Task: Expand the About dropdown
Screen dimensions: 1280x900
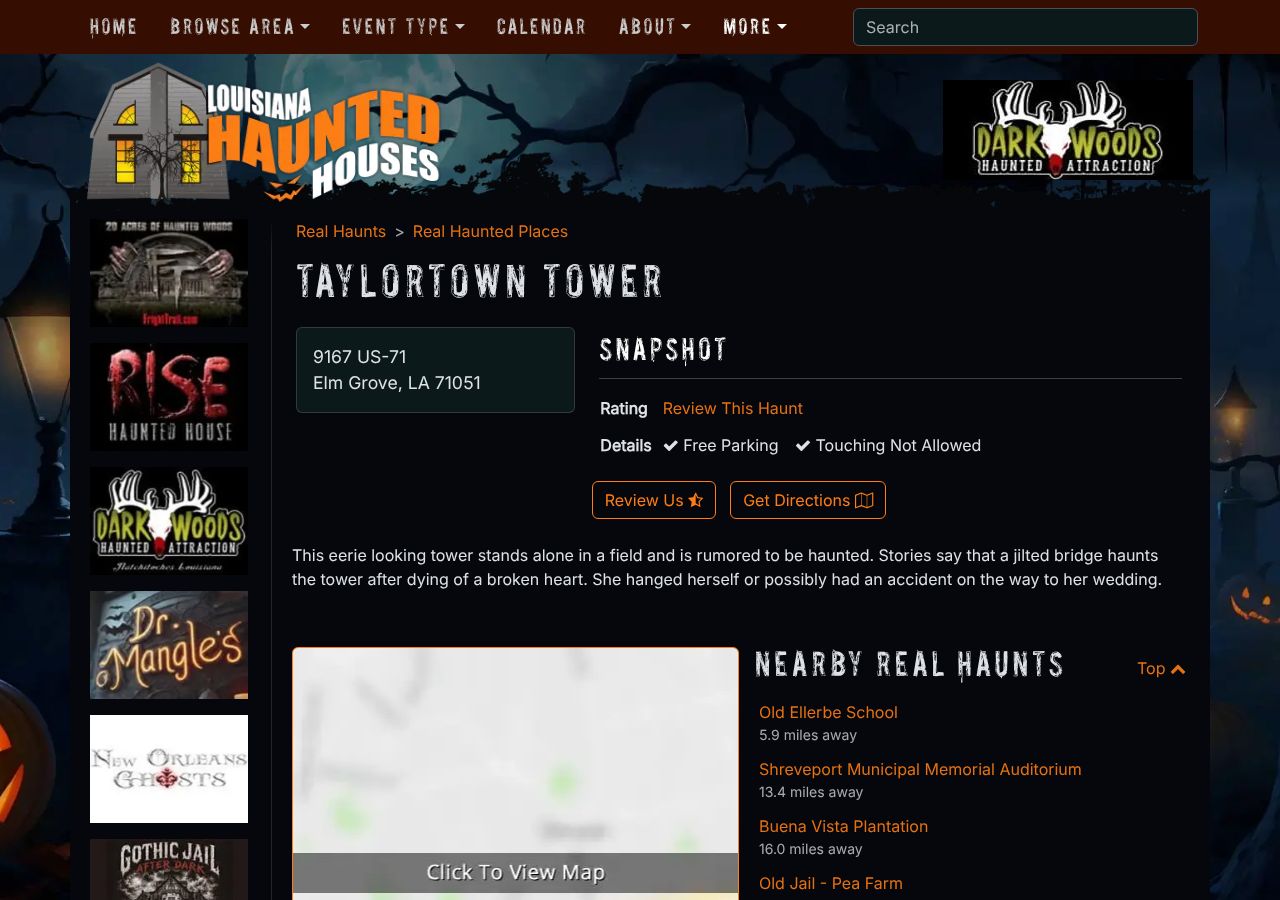Action: (654, 27)
